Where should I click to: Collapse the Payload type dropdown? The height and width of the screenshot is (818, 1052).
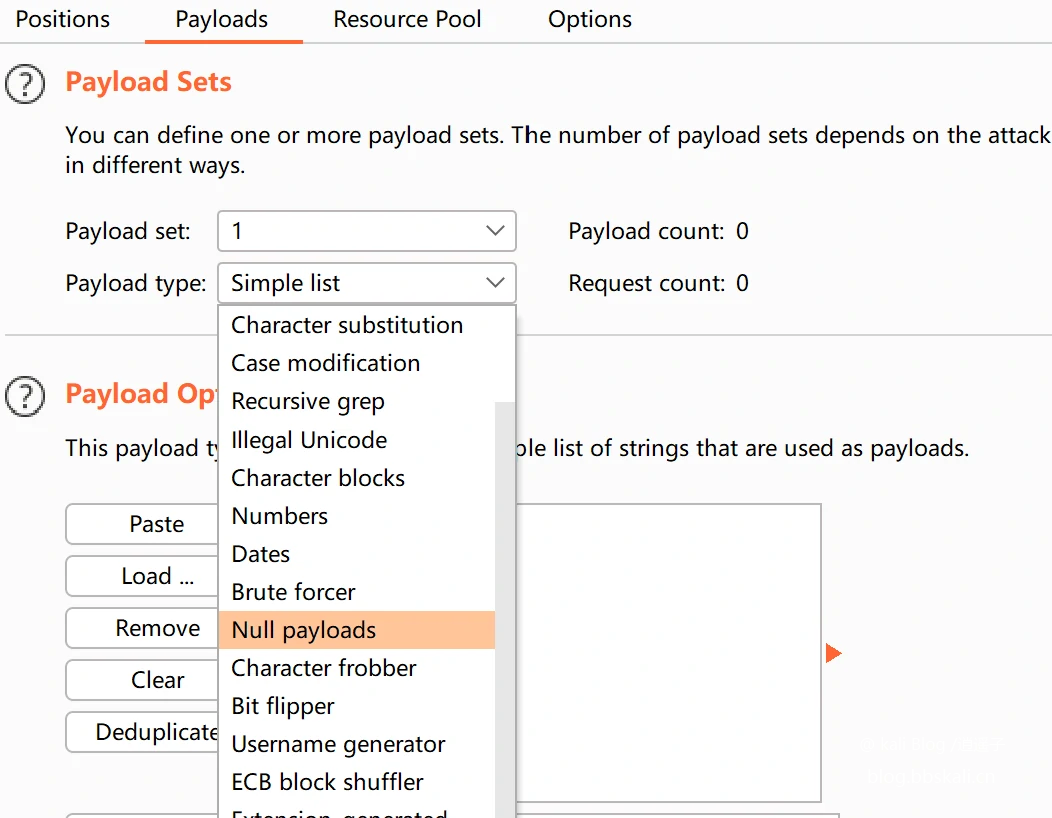366,283
